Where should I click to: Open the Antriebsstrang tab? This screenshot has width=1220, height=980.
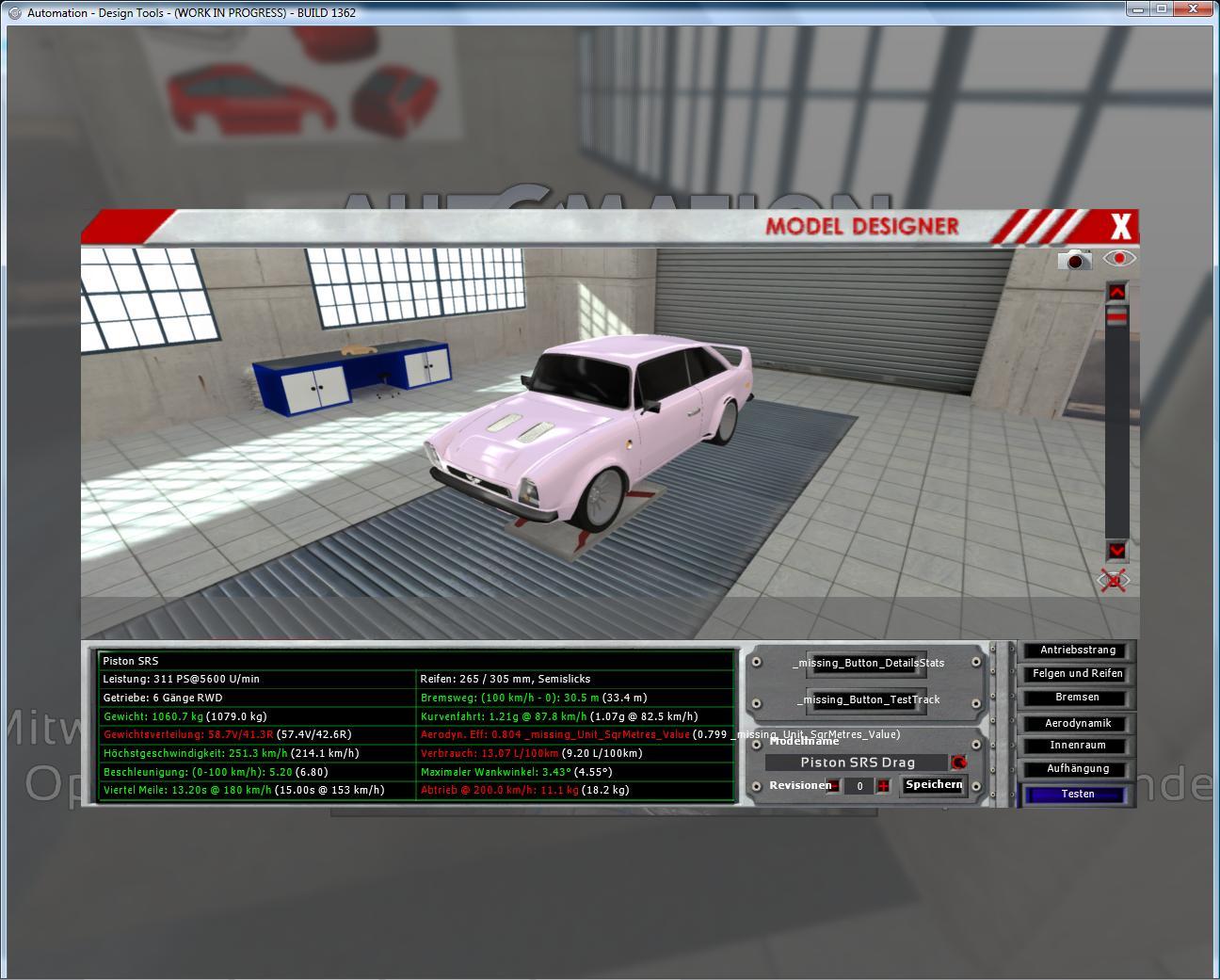click(1077, 651)
